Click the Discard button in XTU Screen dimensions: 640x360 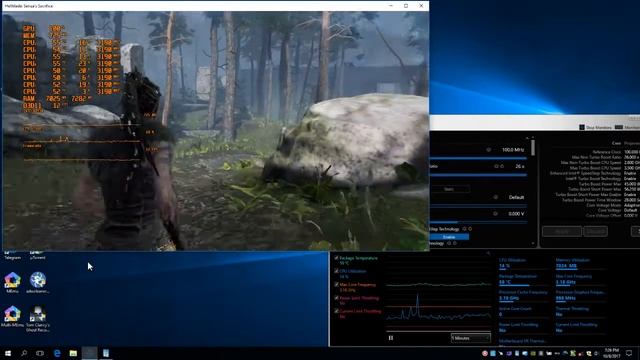click(x=595, y=231)
